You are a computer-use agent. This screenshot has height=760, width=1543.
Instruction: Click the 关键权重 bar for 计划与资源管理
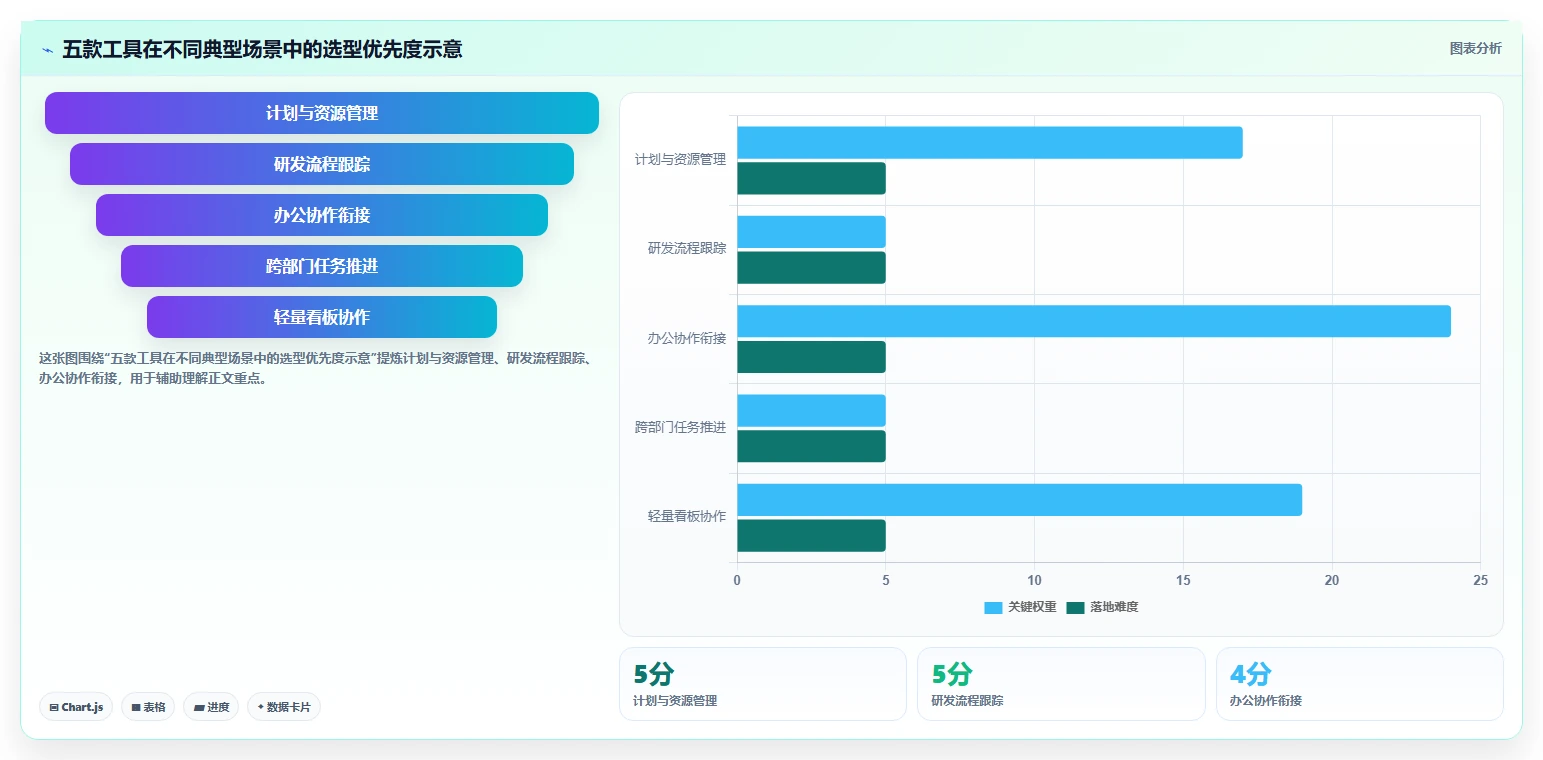tap(990, 143)
